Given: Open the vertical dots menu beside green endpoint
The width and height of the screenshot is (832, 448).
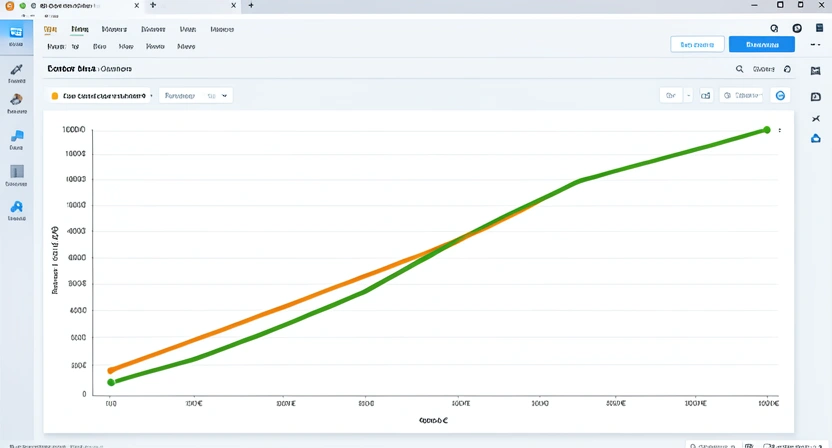Looking at the screenshot, I should pos(779,130).
